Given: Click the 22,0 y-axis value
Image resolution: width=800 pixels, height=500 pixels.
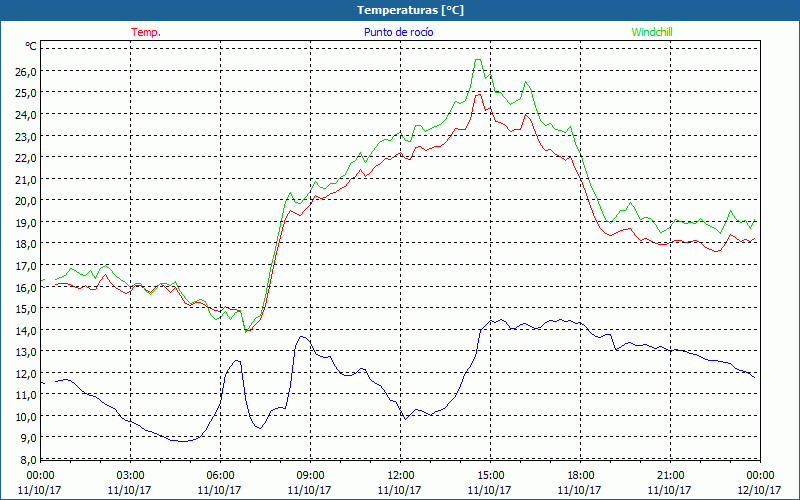Looking at the screenshot, I should coord(26,158).
